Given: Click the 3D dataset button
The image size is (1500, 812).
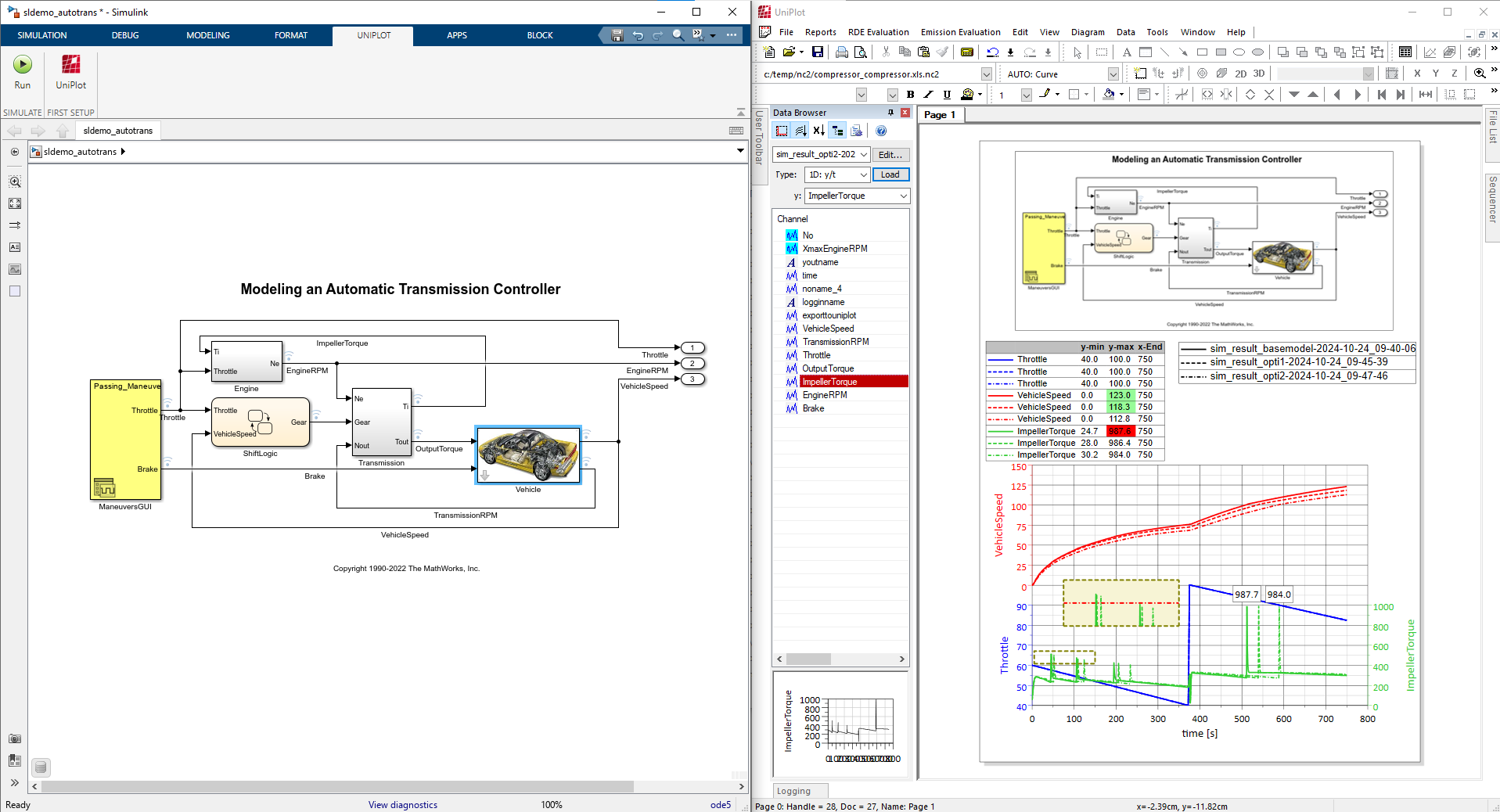Looking at the screenshot, I should [1259, 74].
